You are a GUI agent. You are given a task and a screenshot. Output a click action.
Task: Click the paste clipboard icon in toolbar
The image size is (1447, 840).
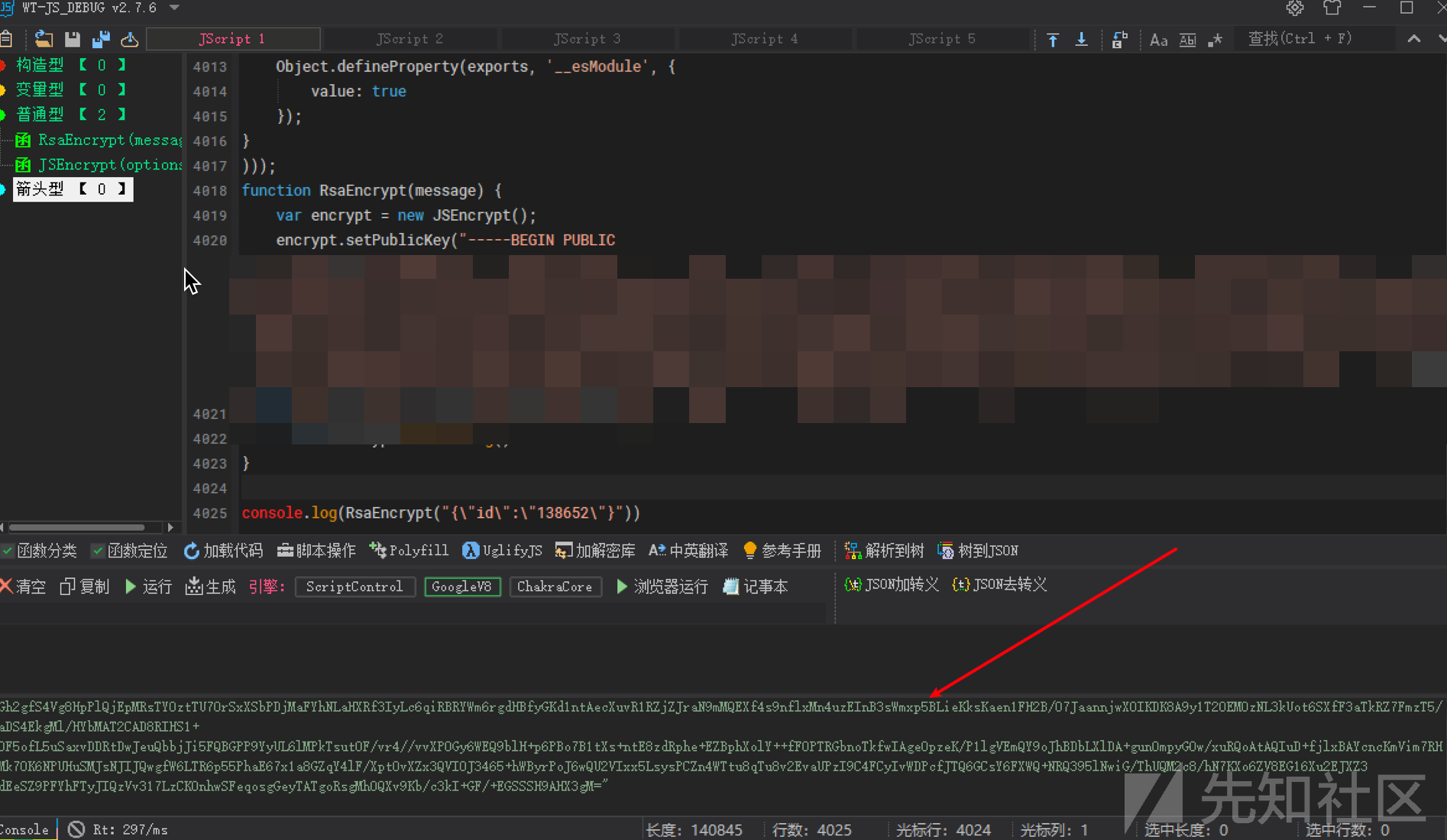point(6,39)
